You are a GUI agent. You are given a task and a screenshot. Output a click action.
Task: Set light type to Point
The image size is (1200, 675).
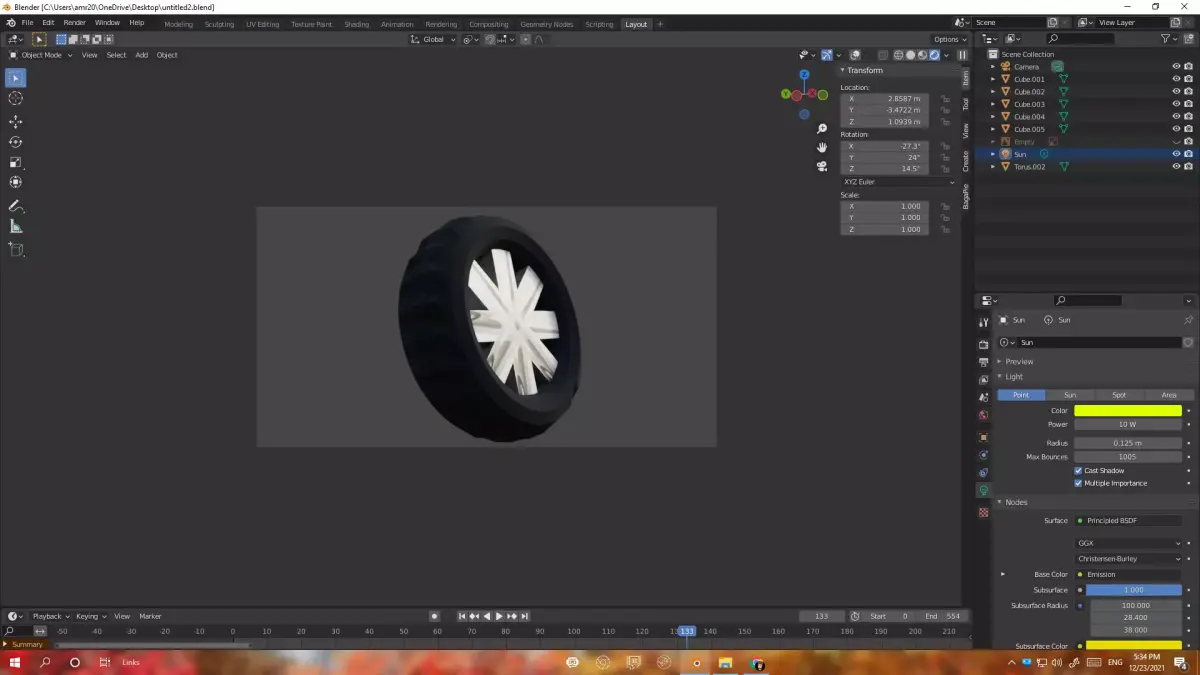(x=1021, y=395)
